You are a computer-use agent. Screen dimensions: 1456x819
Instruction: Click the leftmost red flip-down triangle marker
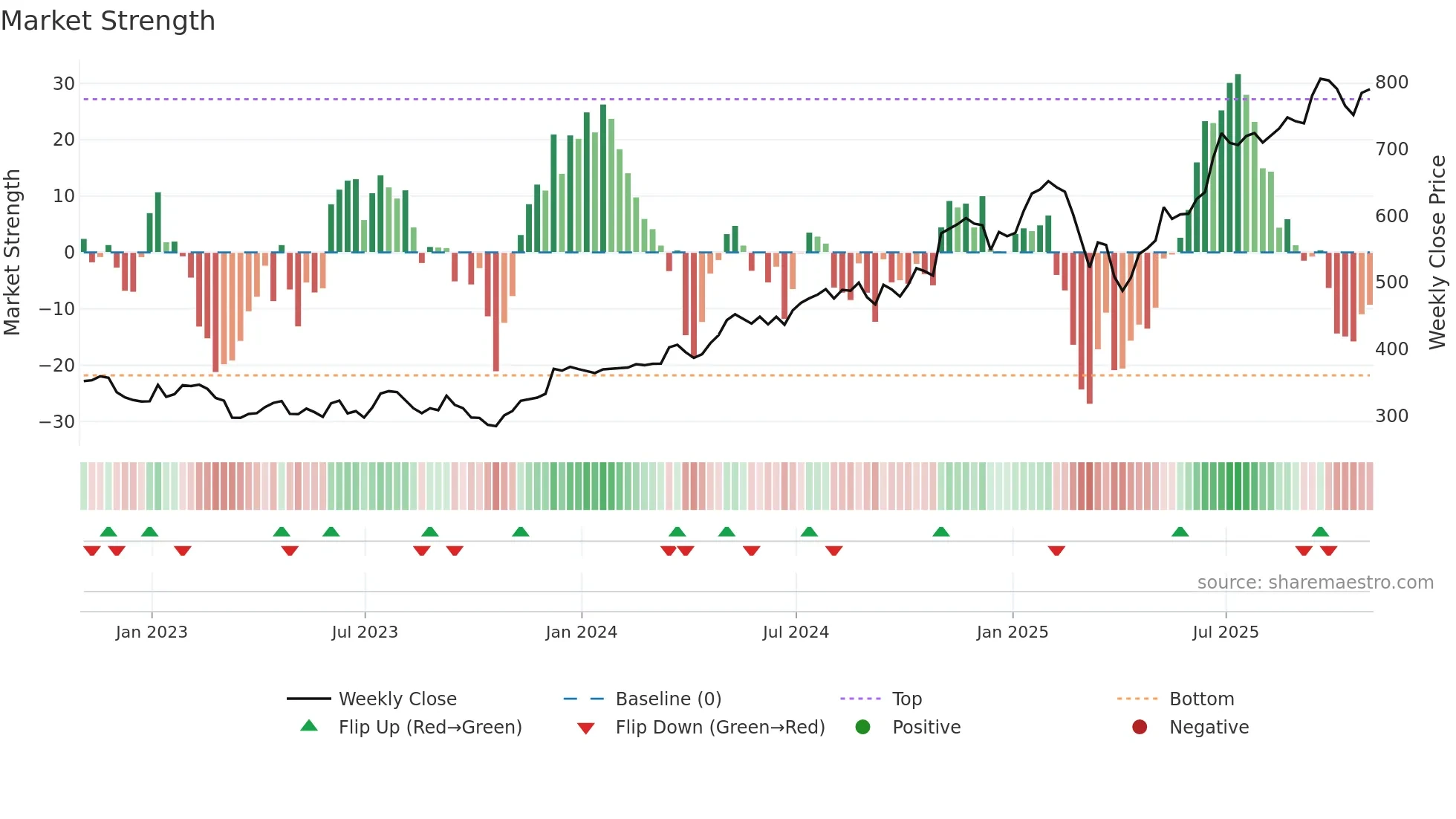(x=92, y=551)
